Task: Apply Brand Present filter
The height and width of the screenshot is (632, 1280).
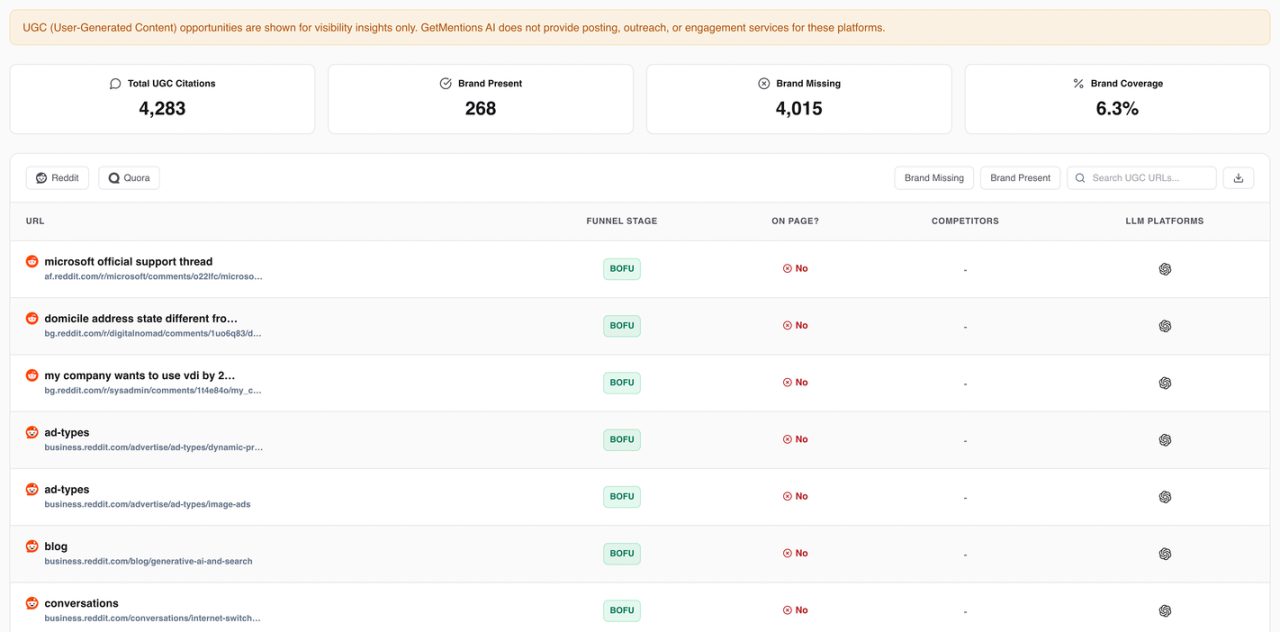Action: [1020, 178]
